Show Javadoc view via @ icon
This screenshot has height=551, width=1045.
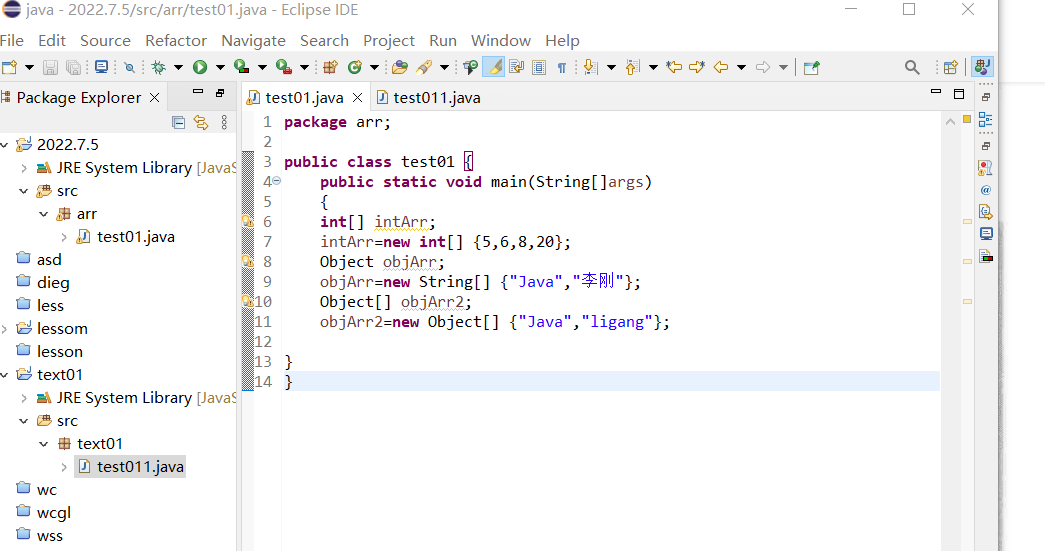986,190
